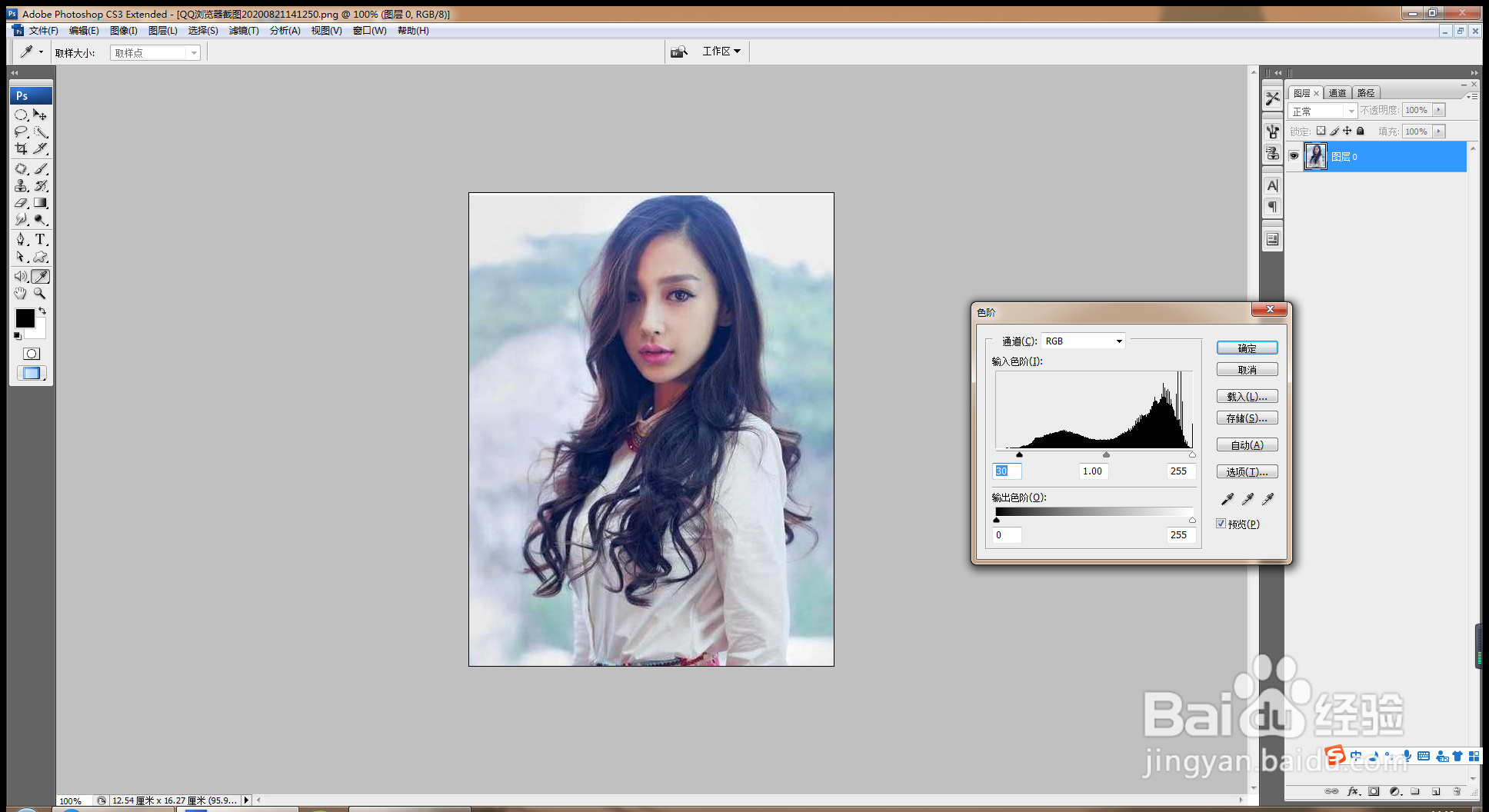1489x812 pixels.
Task: Pick the set gray point eyedropper
Action: pyautogui.click(x=1247, y=499)
